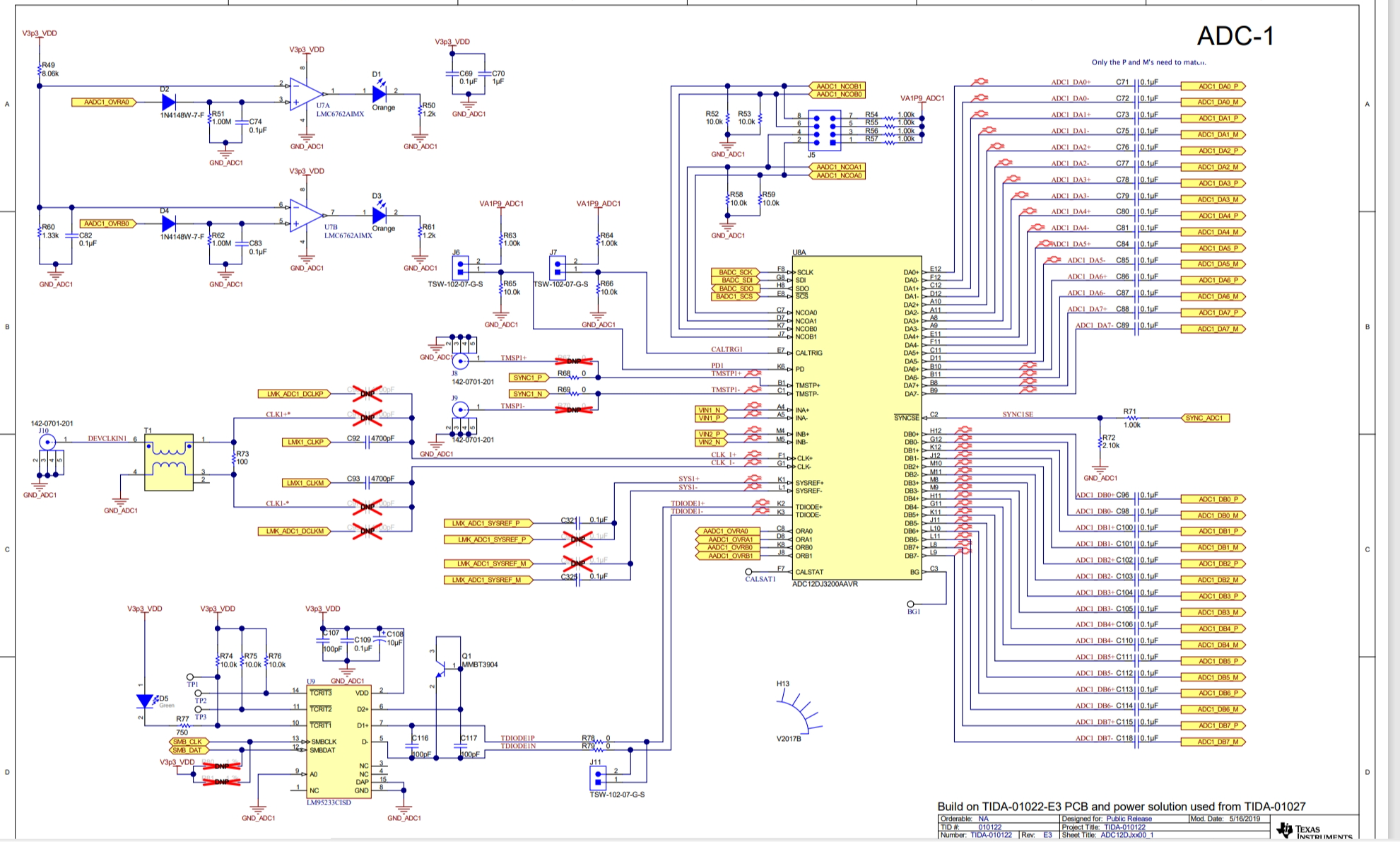Viewport: 1400px width, 842px height.
Task: Select the LMX1_CLKM port label
Action: tap(306, 483)
